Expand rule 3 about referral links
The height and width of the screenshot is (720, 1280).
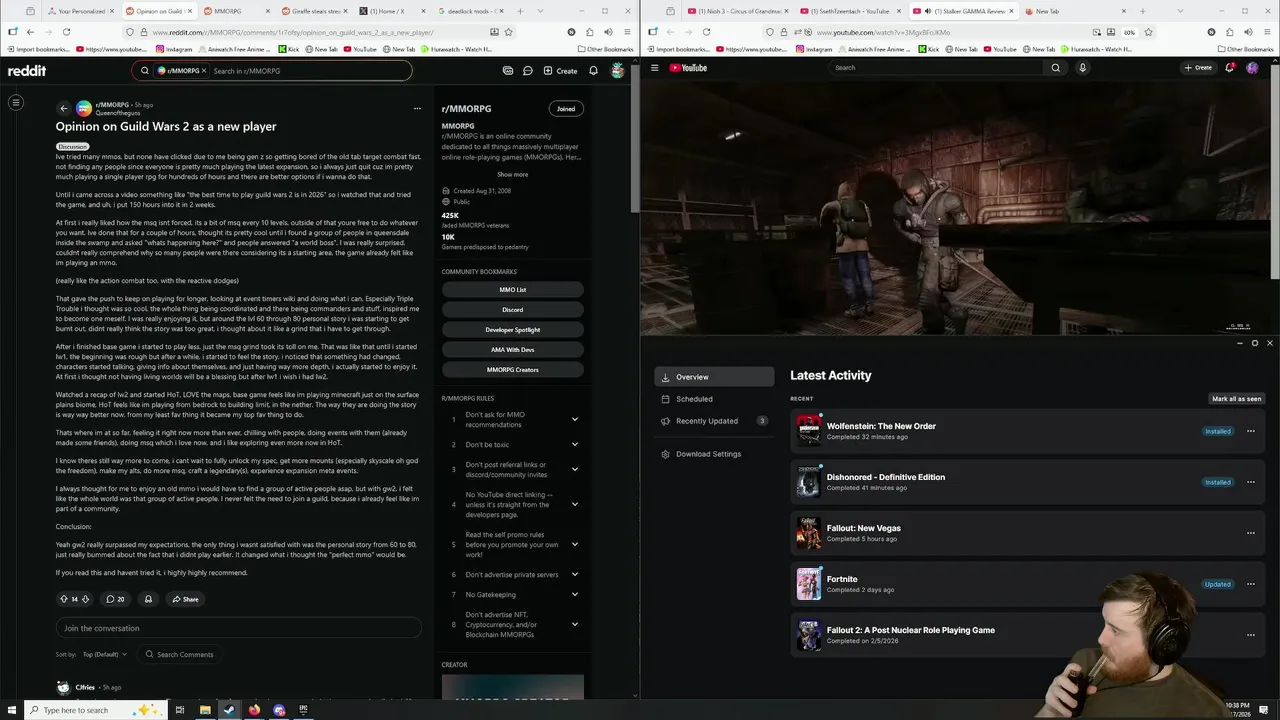coord(574,469)
